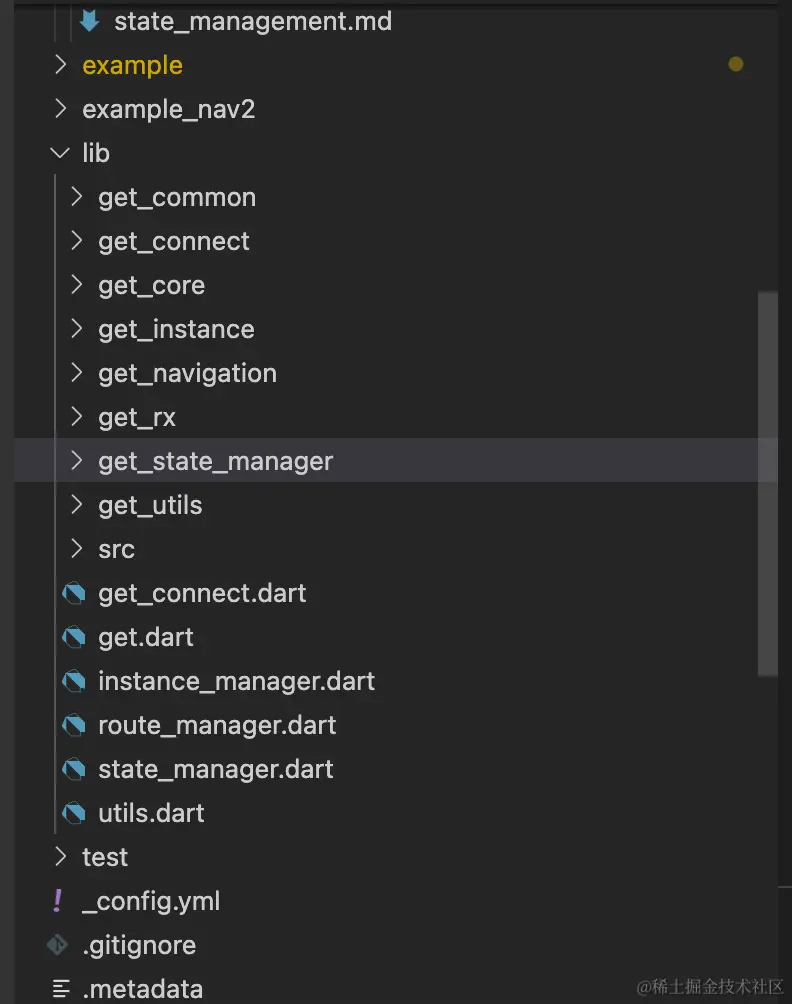792x1004 pixels.
Task: Click the lines icon beside .metadata
Action: click(61, 989)
